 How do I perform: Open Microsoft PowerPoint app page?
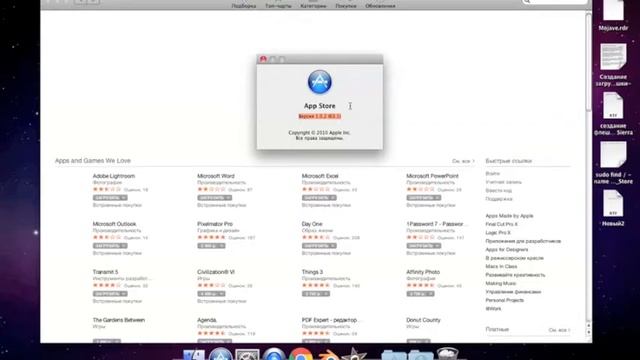432,176
